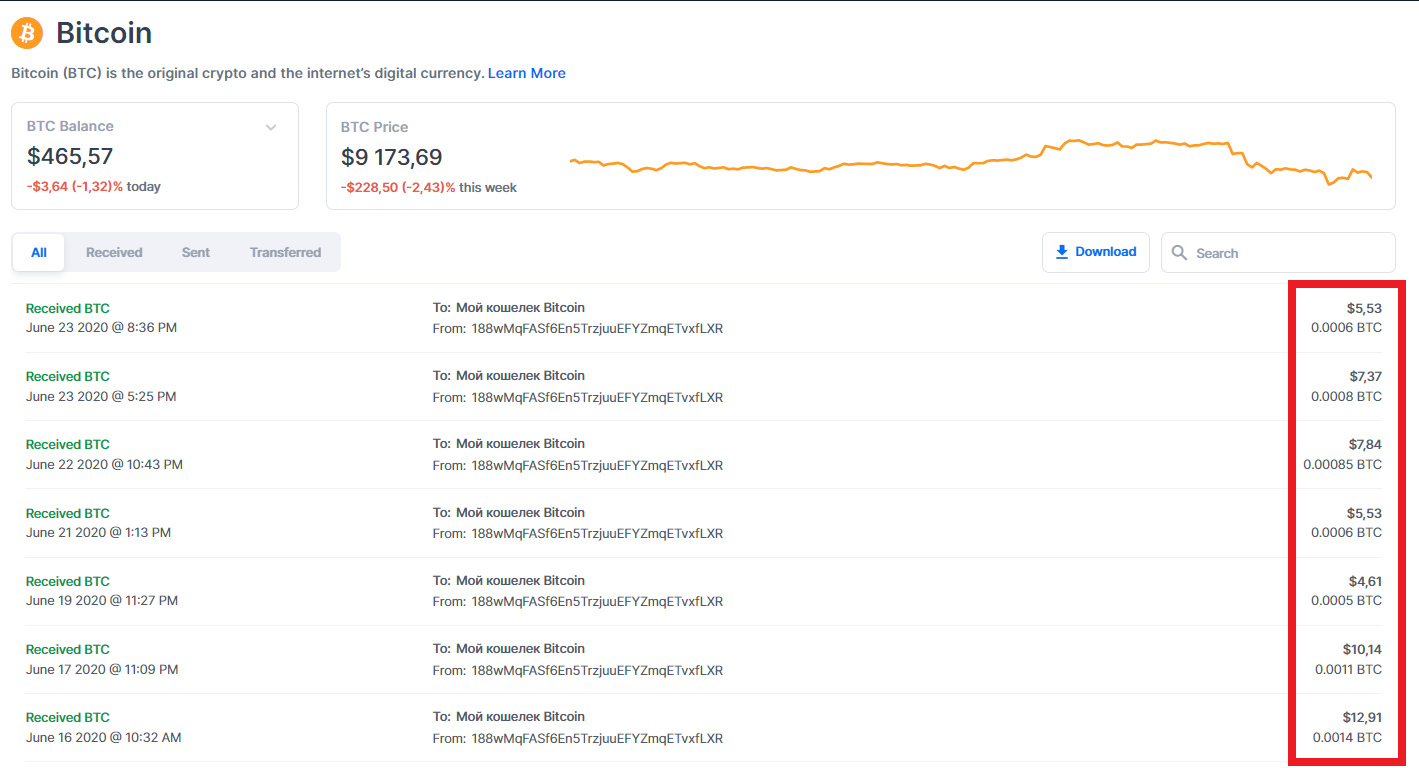Click the Download button
The width and height of the screenshot is (1419, 768).
click(1096, 252)
